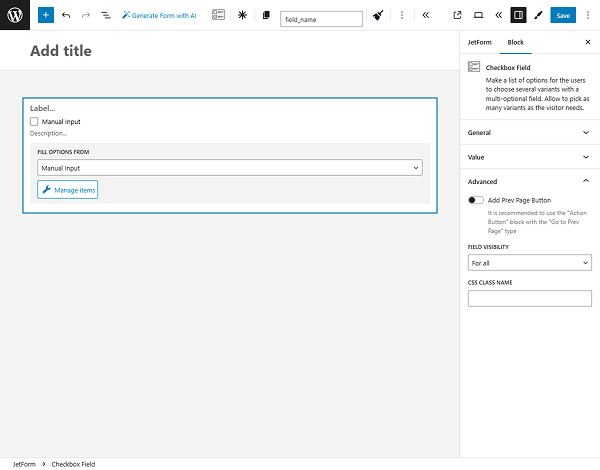Click the Checkbox Field icon in sidebar
This screenshot has width=600, height=470.
tap(474, 67)
